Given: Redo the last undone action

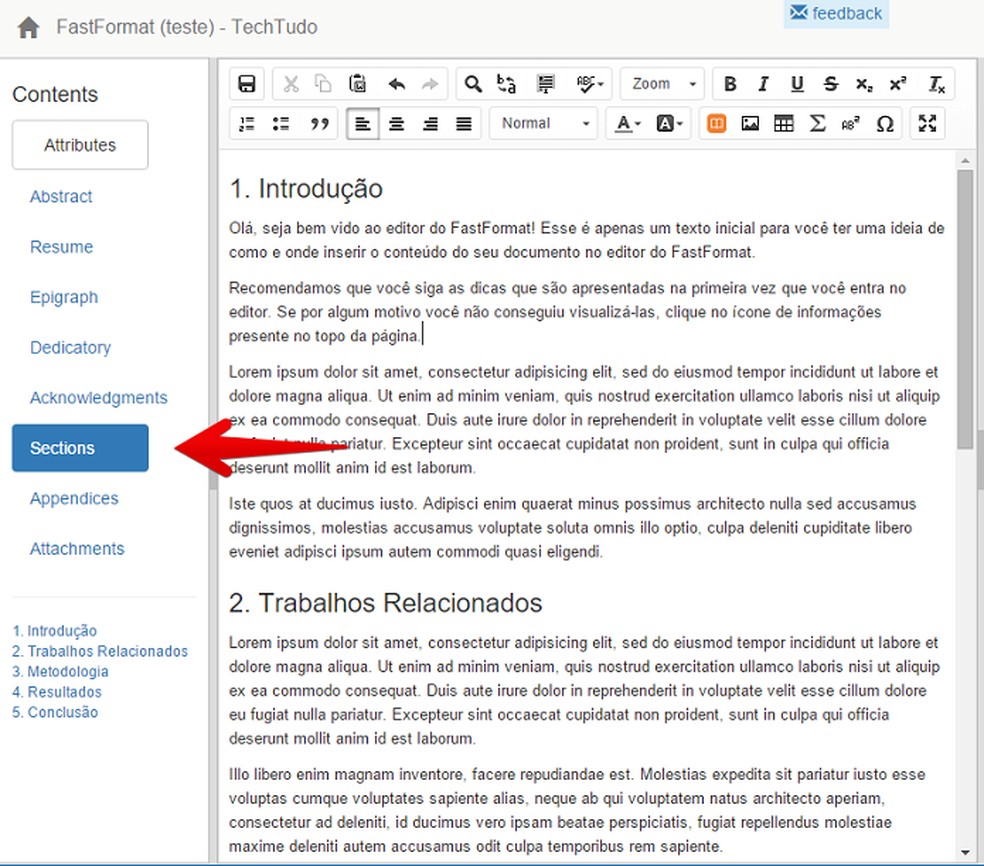Looking at the screenshot, I should tap(430, 84).
